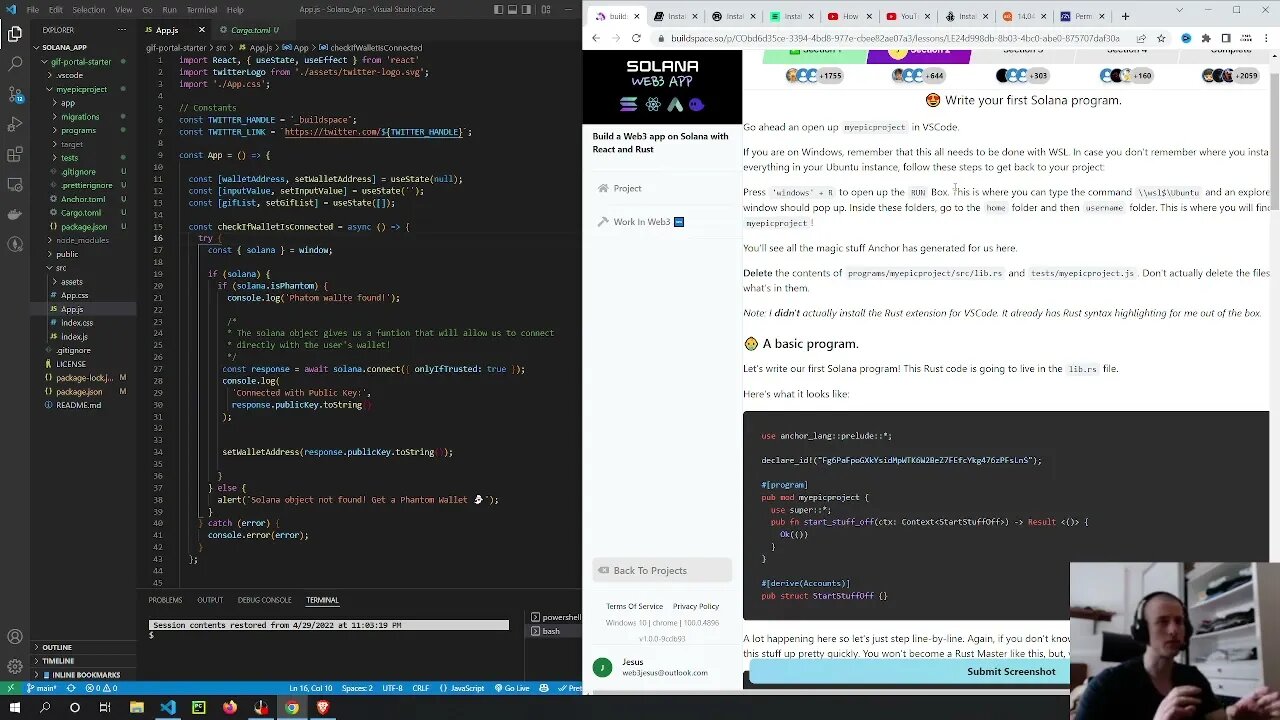Open Chrome extensions puzzle icon
1280x720 pixels.
click(x=1205, y=38)
